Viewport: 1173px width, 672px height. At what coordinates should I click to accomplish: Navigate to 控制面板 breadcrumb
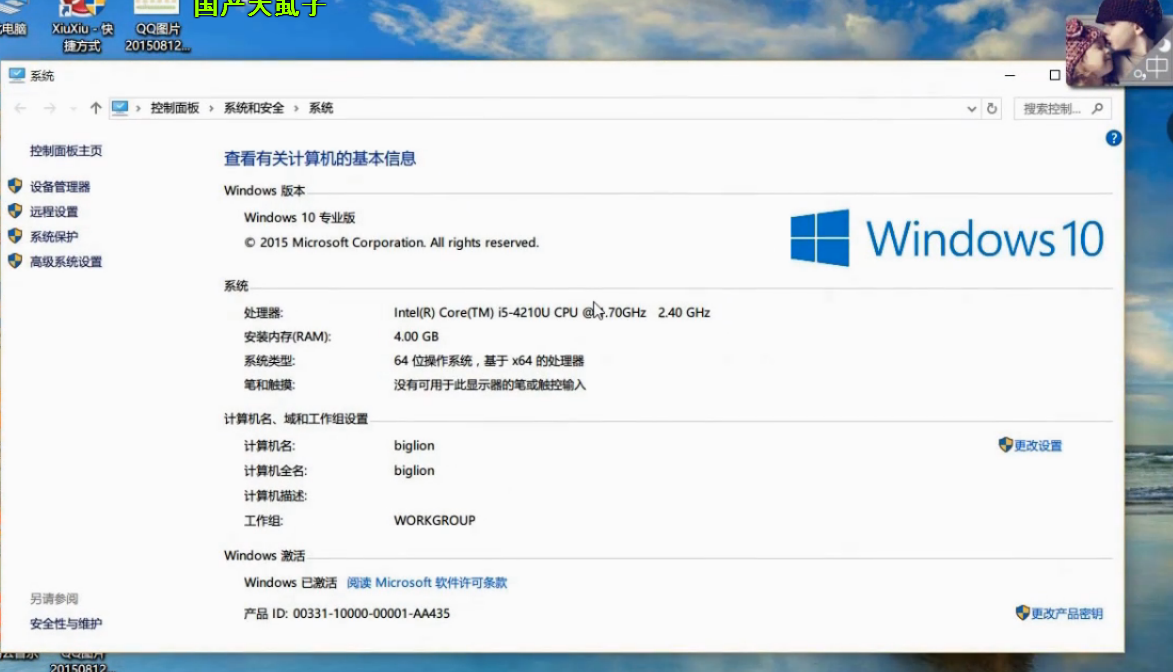(x=175, y=108)
